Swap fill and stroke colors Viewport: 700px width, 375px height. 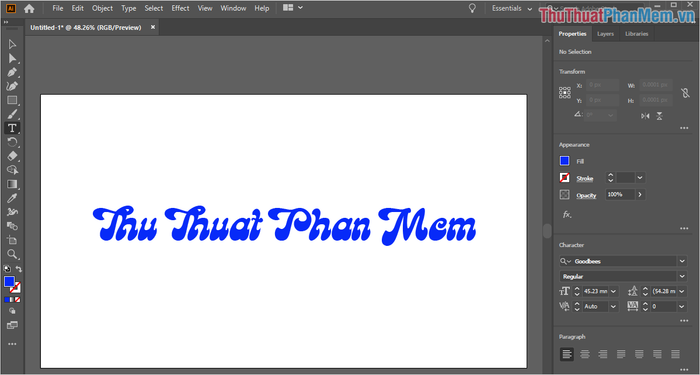click(19, 269)
